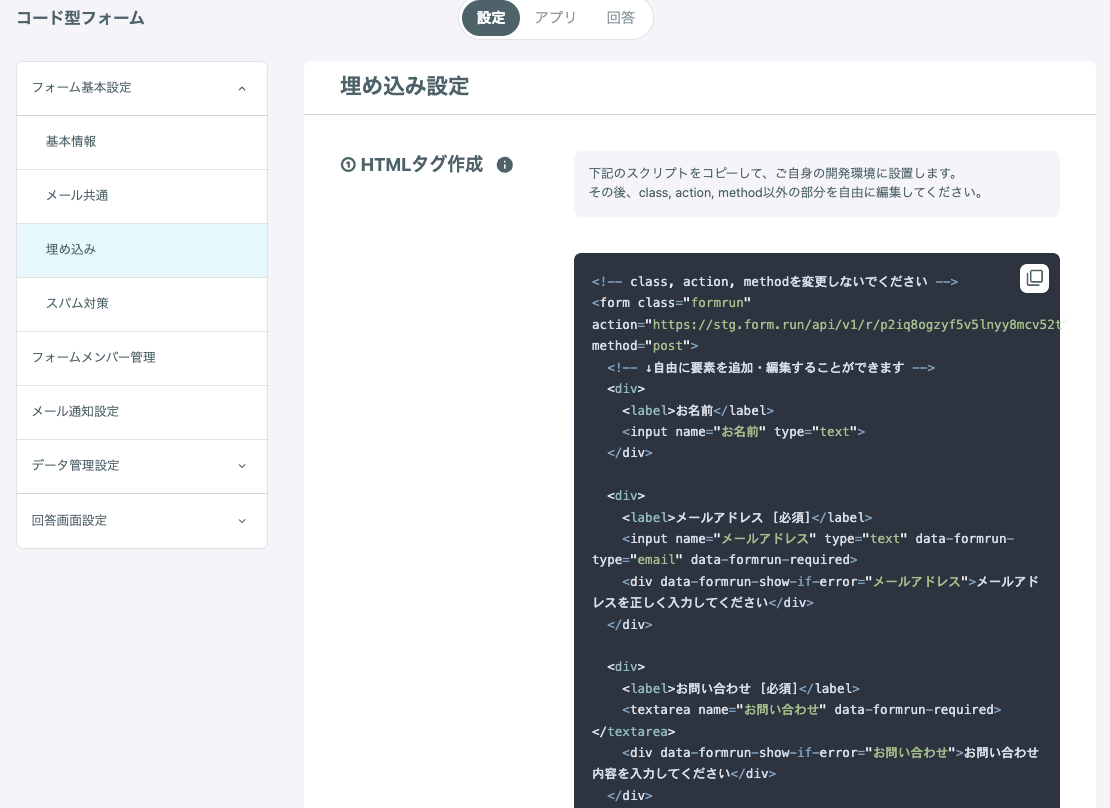Open the info tooltip beside HTMLタグ作成

tap(505, 165)
